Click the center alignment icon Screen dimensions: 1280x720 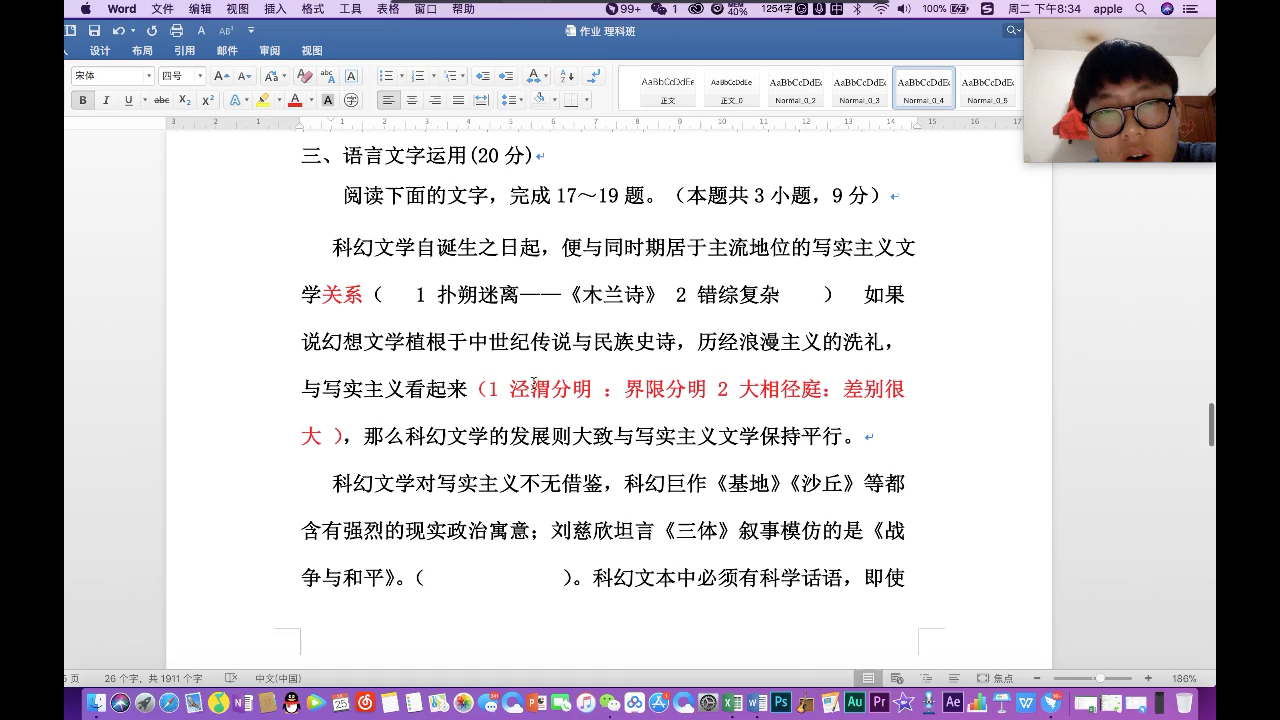pos(413,100)
